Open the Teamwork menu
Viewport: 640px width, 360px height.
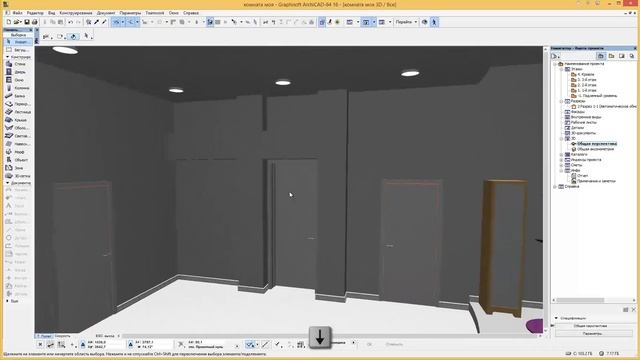155,13
